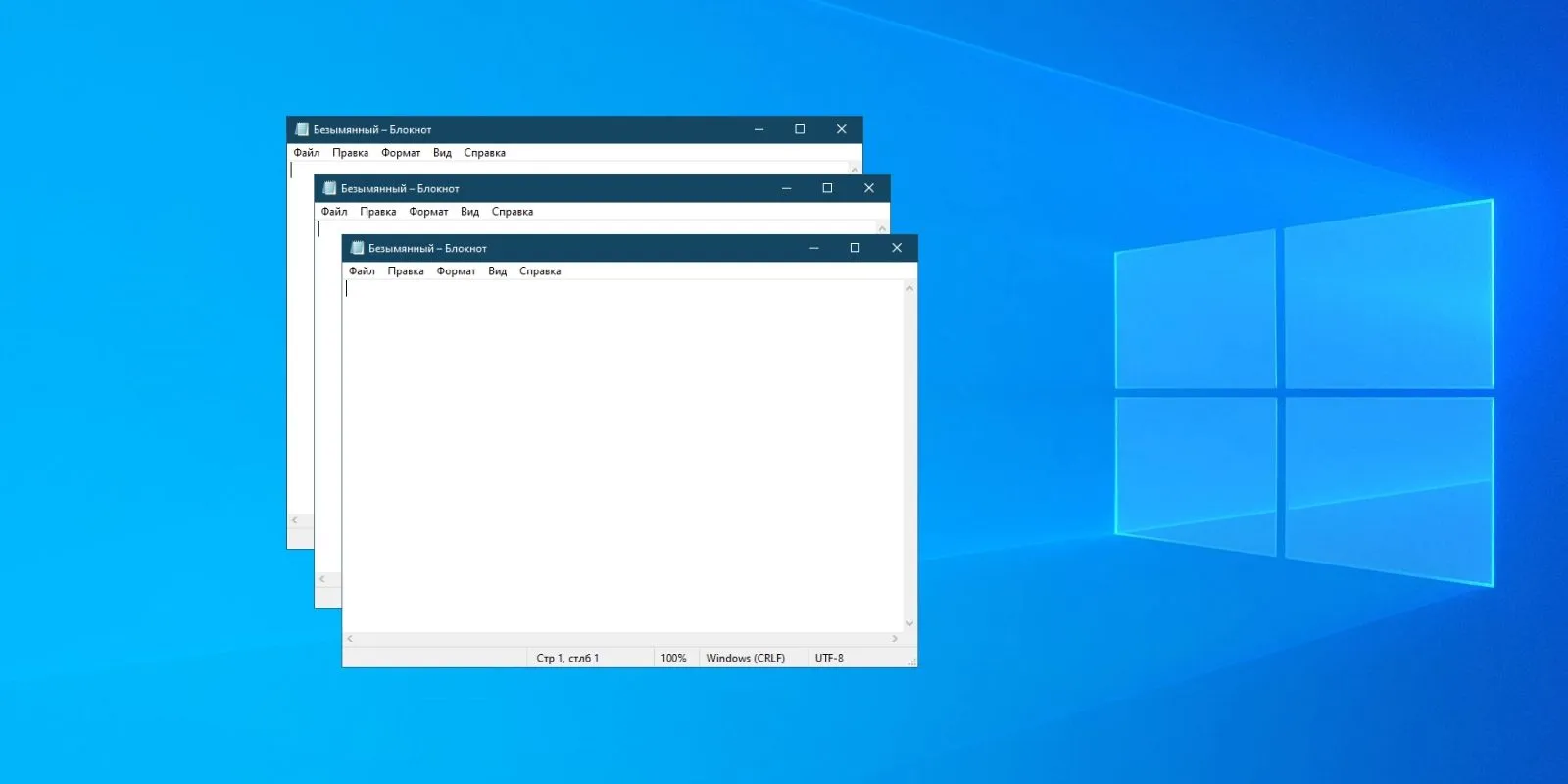This screenshot has height=784, width=1568.
Task: Open Файл menu in the rearmost Notepad window
Action: pyautogui.click(x=307, y=153)
